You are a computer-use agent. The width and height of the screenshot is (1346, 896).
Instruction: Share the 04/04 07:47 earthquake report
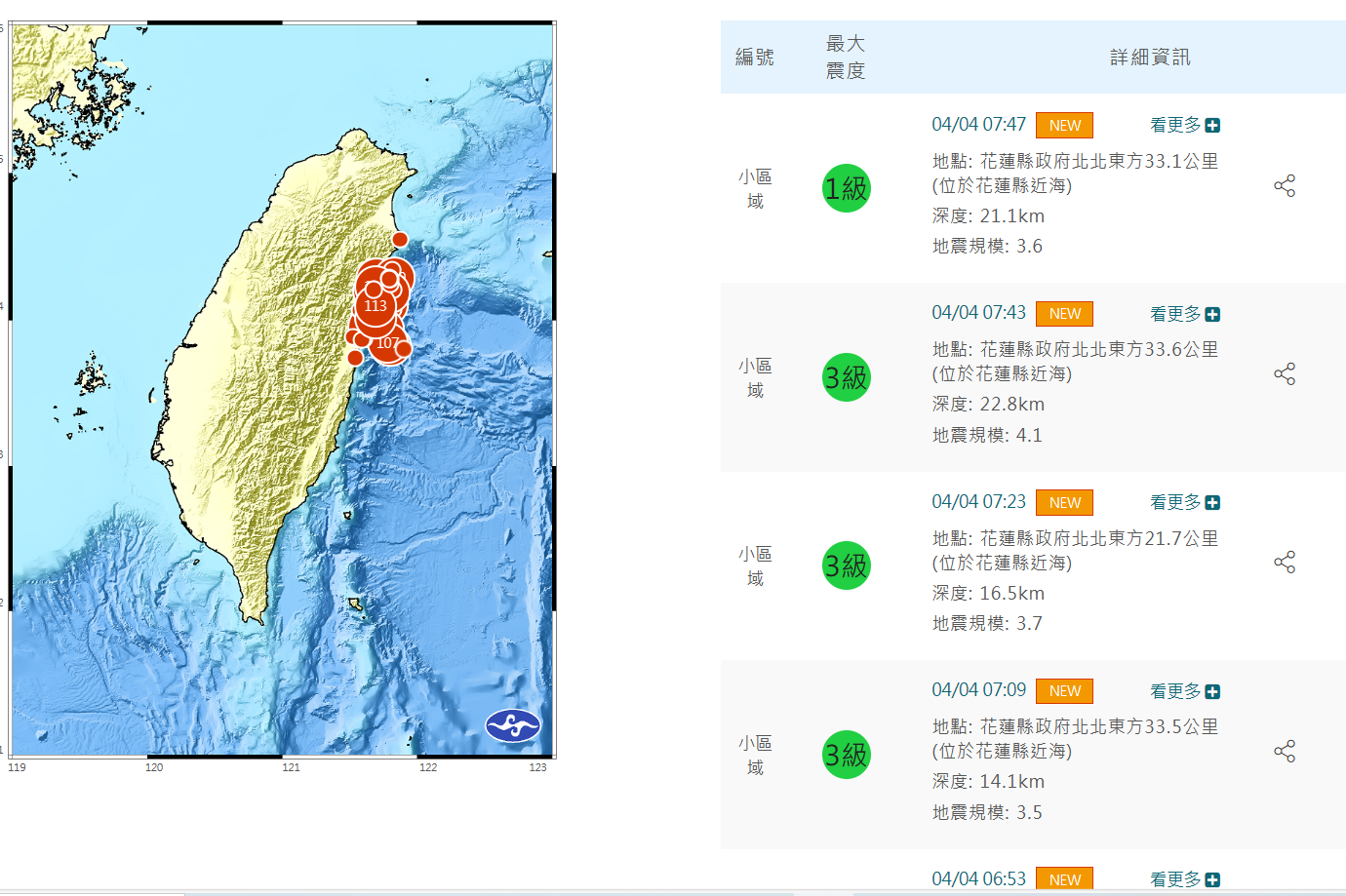point(1284,186)
